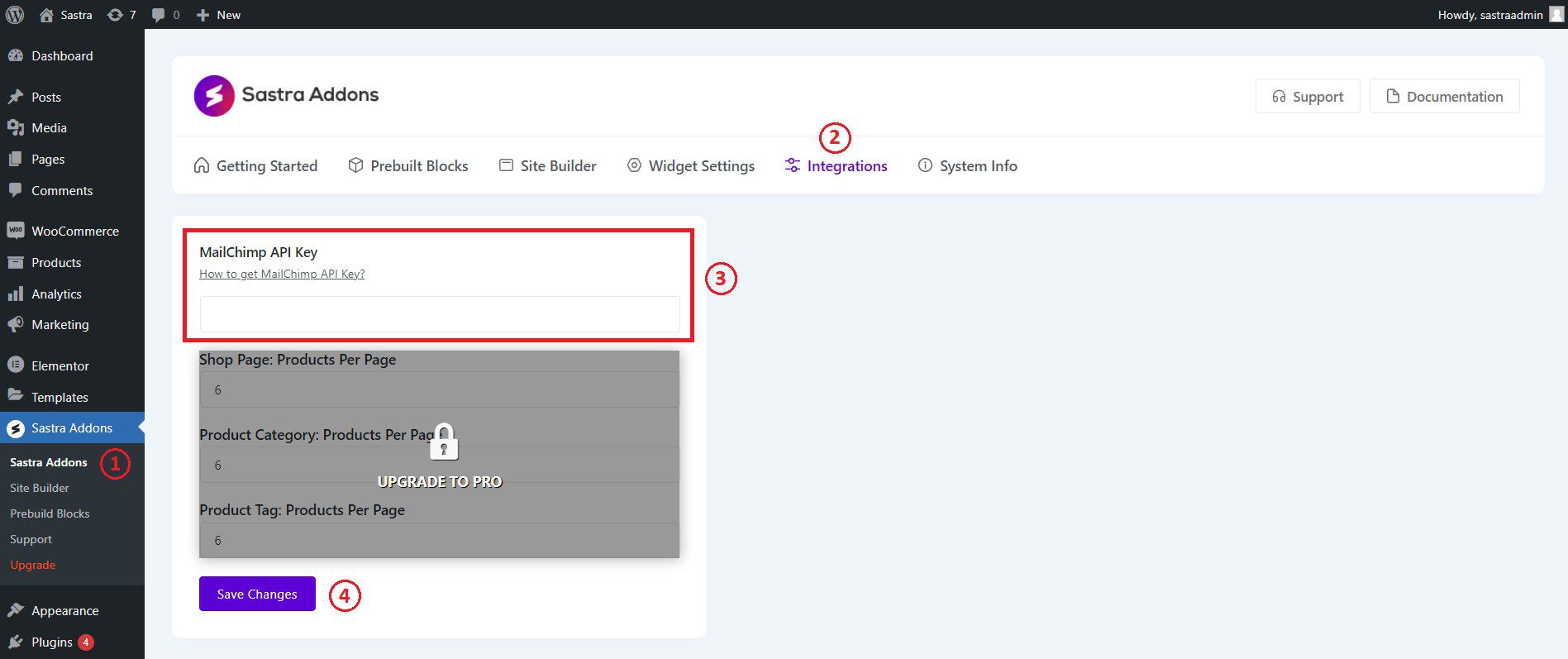Click the plus New icon in the admin bar

pyautogui.click(x=203, y=15)
